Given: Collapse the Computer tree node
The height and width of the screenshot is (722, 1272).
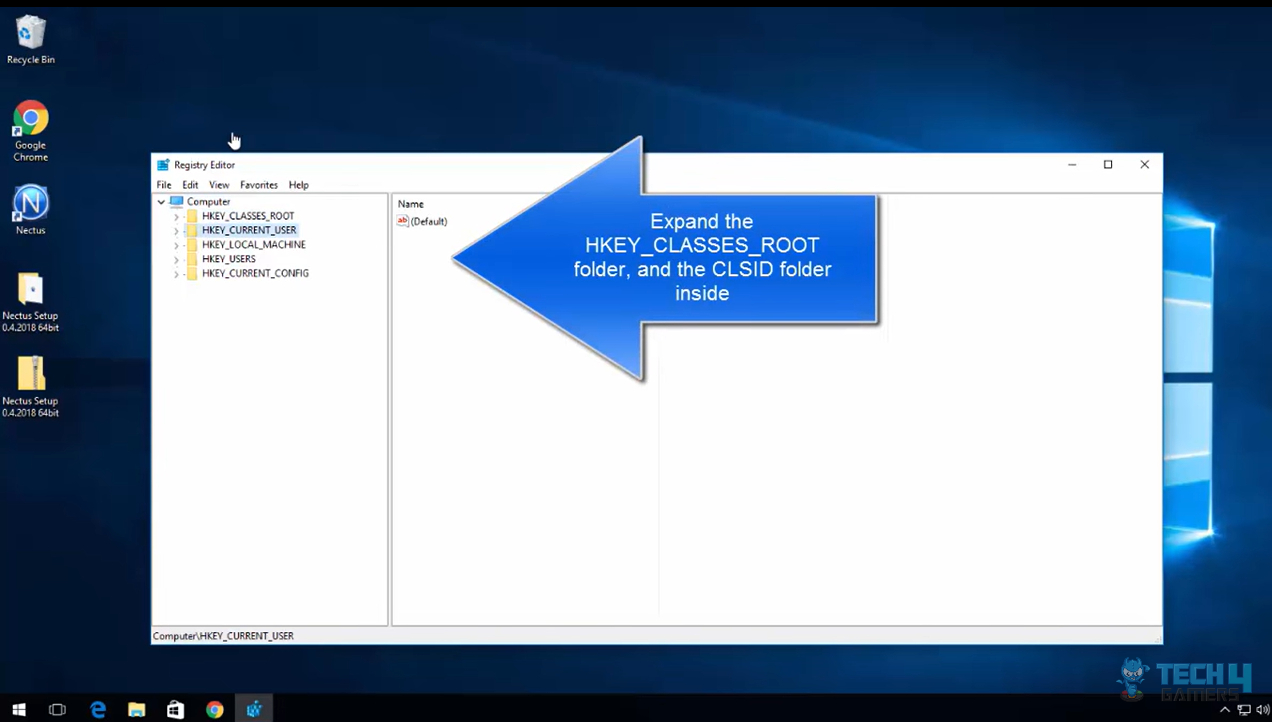Looking at the screenshot, I should click(160, 201).
